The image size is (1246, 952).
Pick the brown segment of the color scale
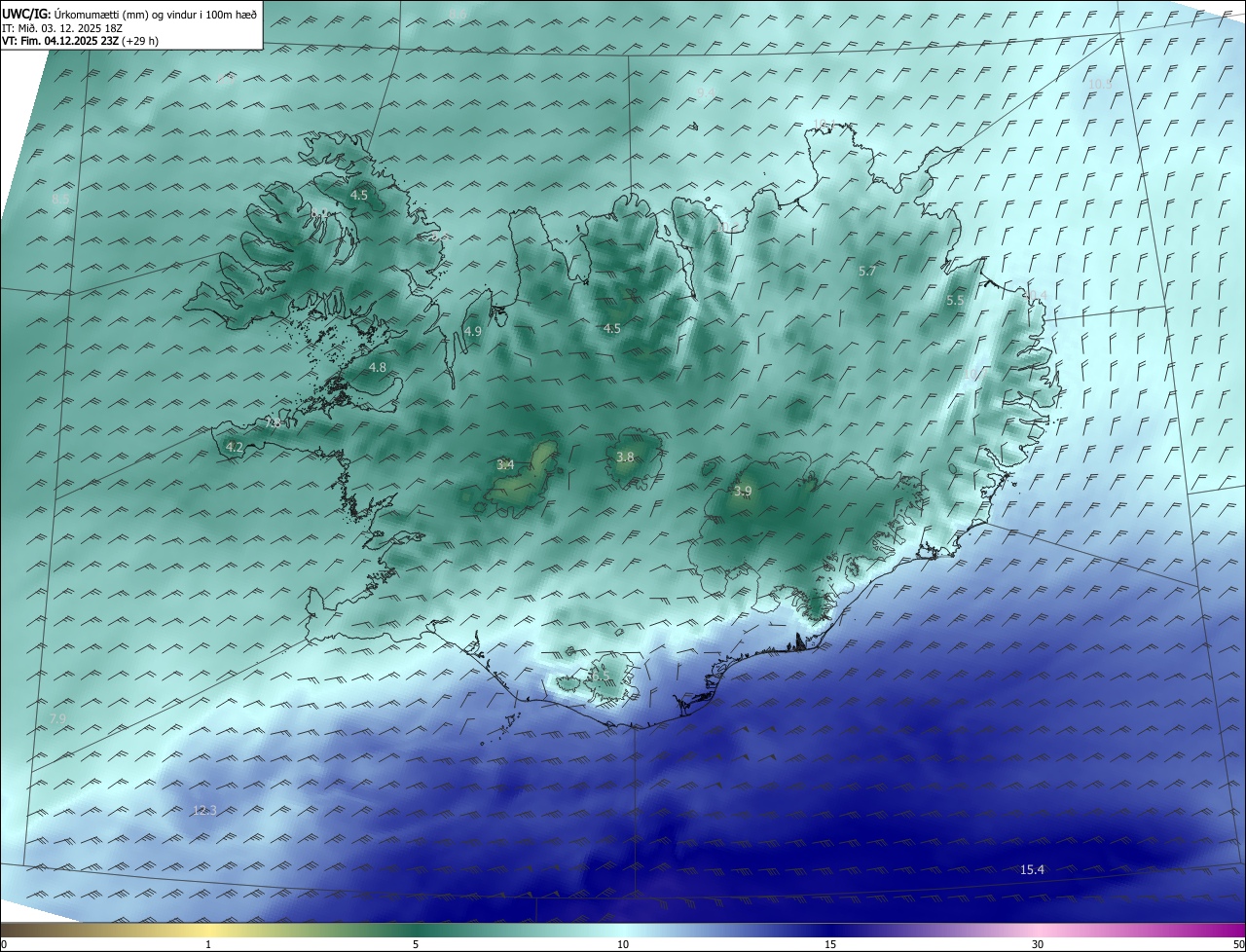49,930
